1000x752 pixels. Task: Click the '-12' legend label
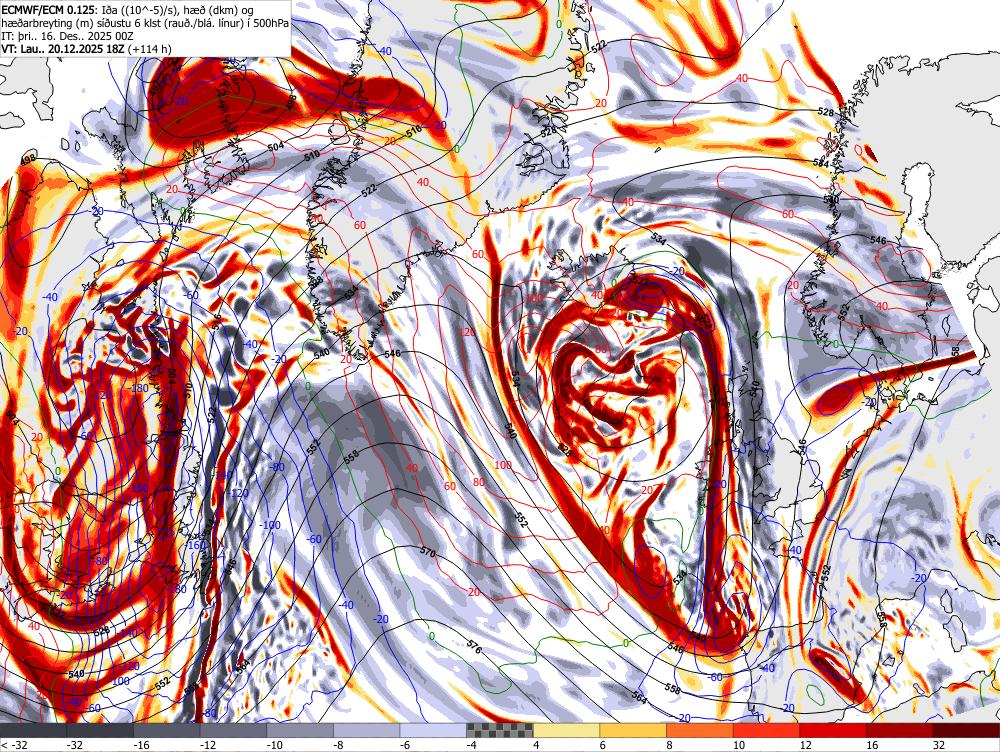click(x=207, y=744)
